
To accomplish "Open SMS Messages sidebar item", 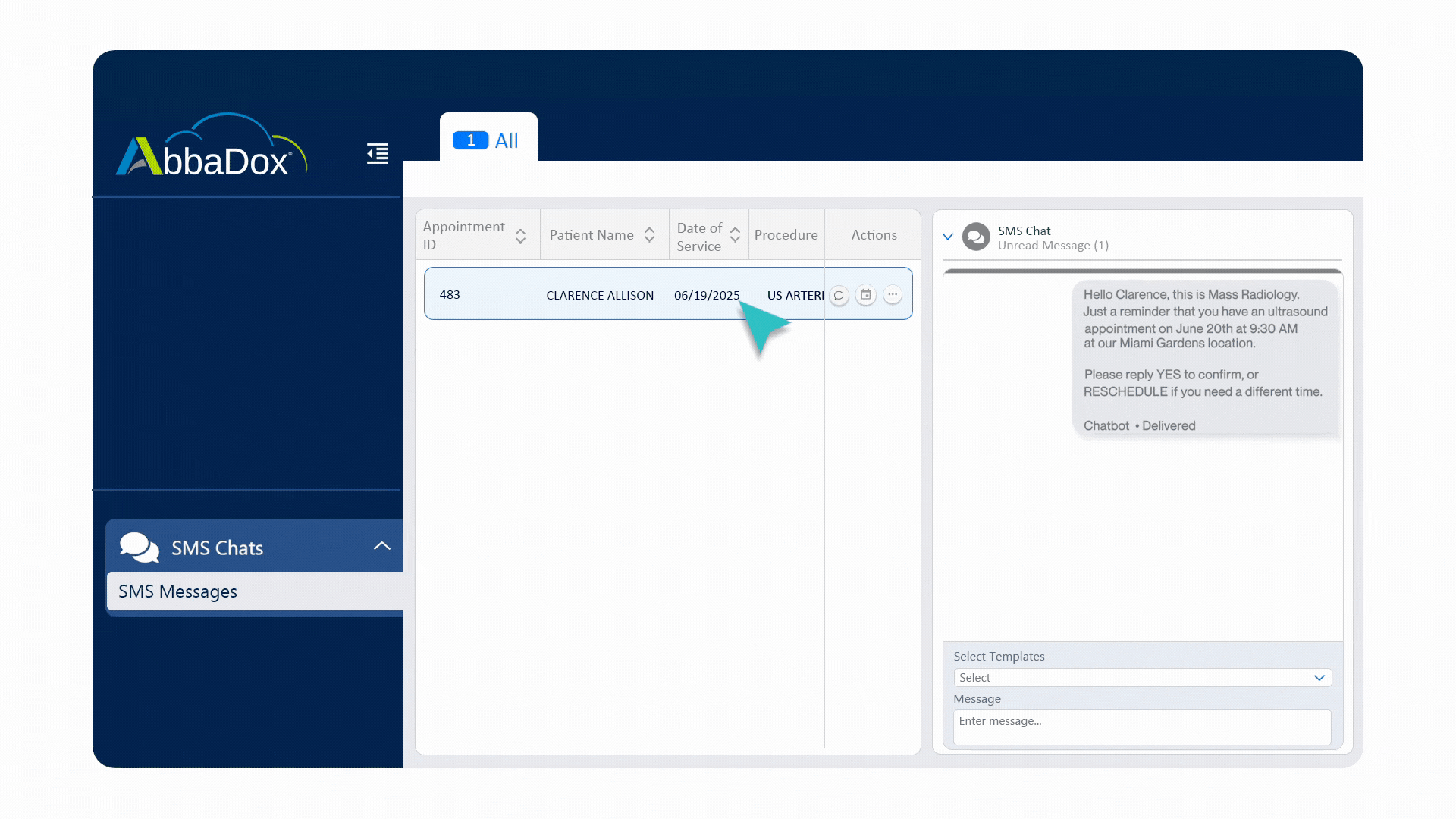I will tap(255, 591).
